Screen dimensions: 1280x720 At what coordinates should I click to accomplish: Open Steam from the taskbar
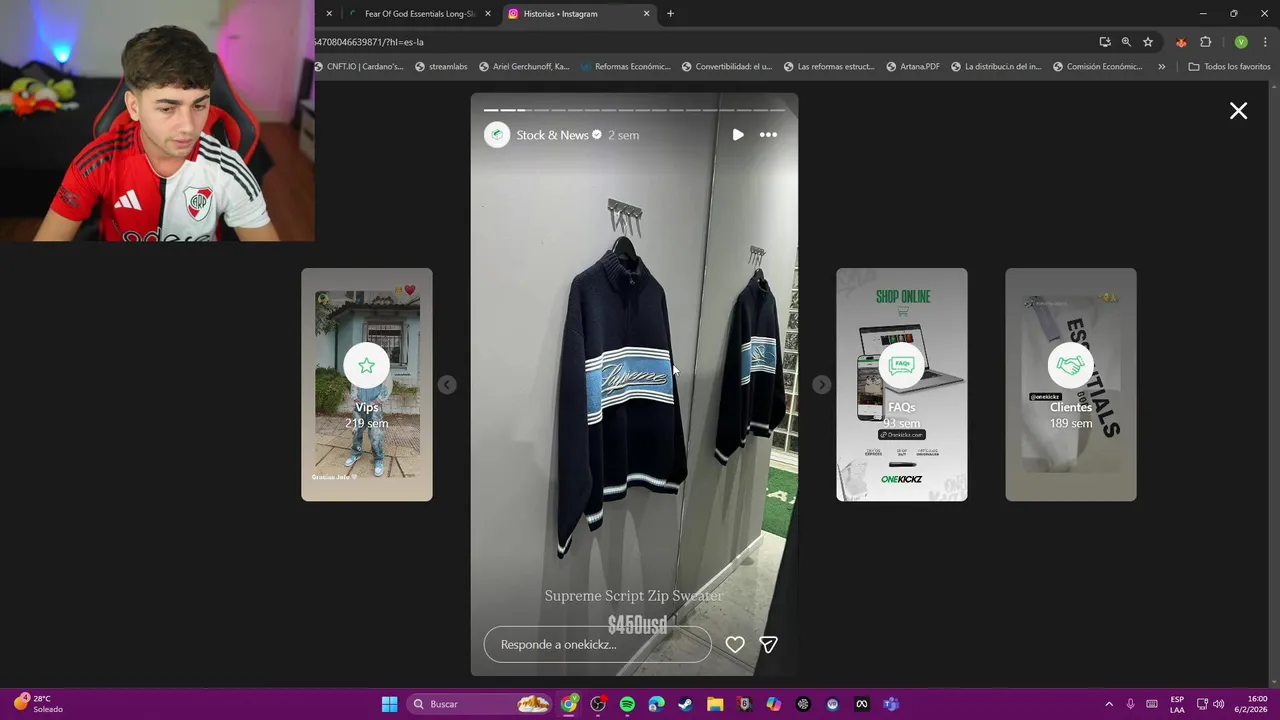(685, 704)
